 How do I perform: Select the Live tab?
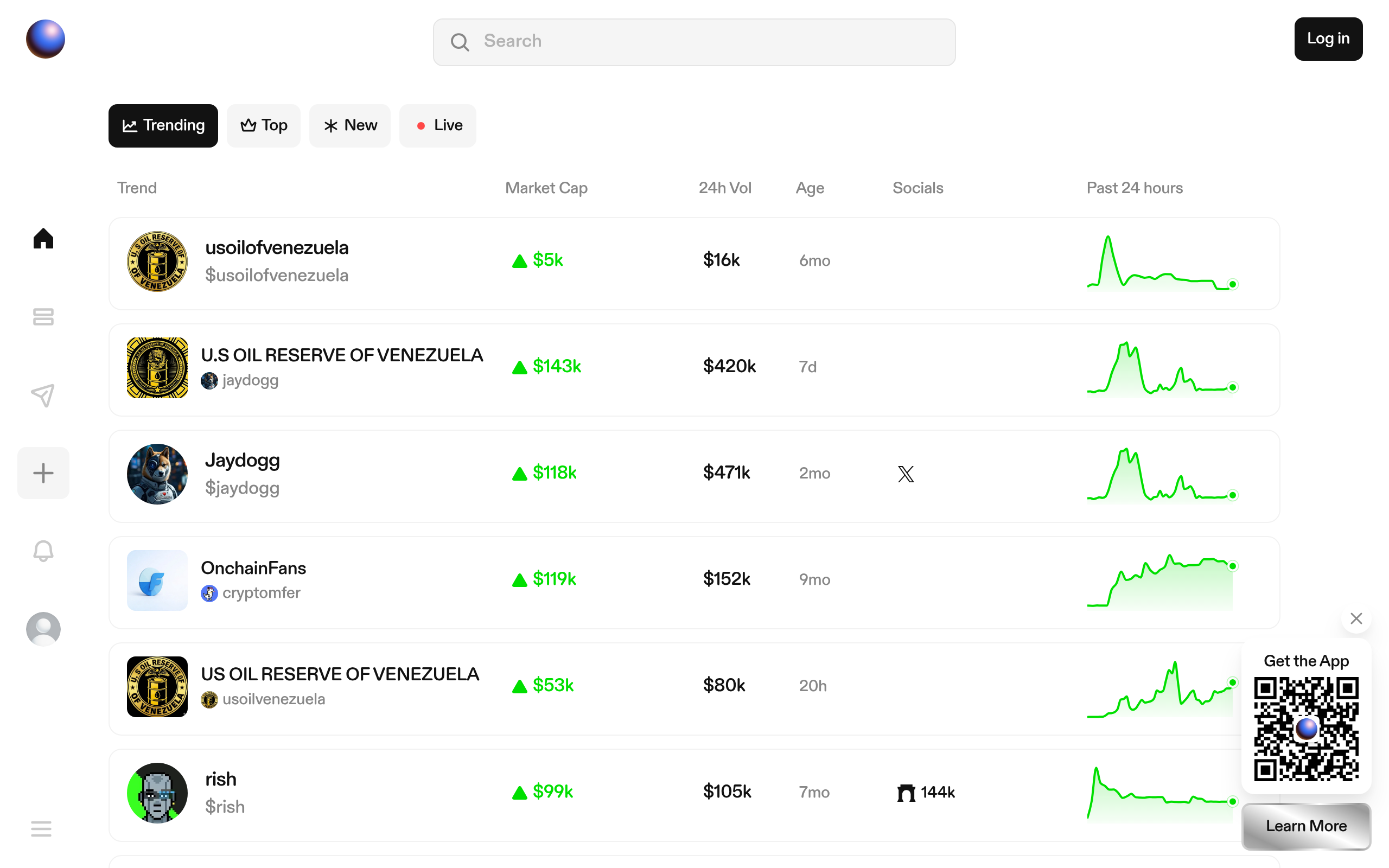tap(437, 125)
